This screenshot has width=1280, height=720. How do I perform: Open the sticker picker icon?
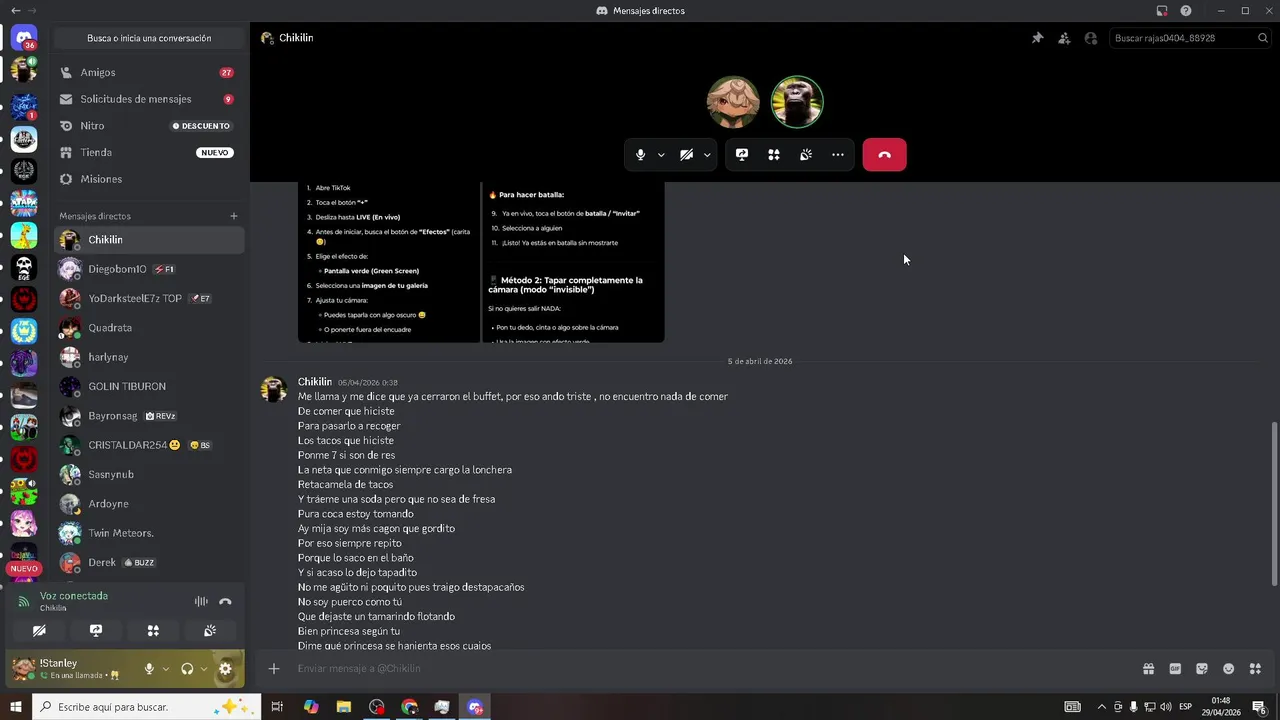tap(1202, 669)
